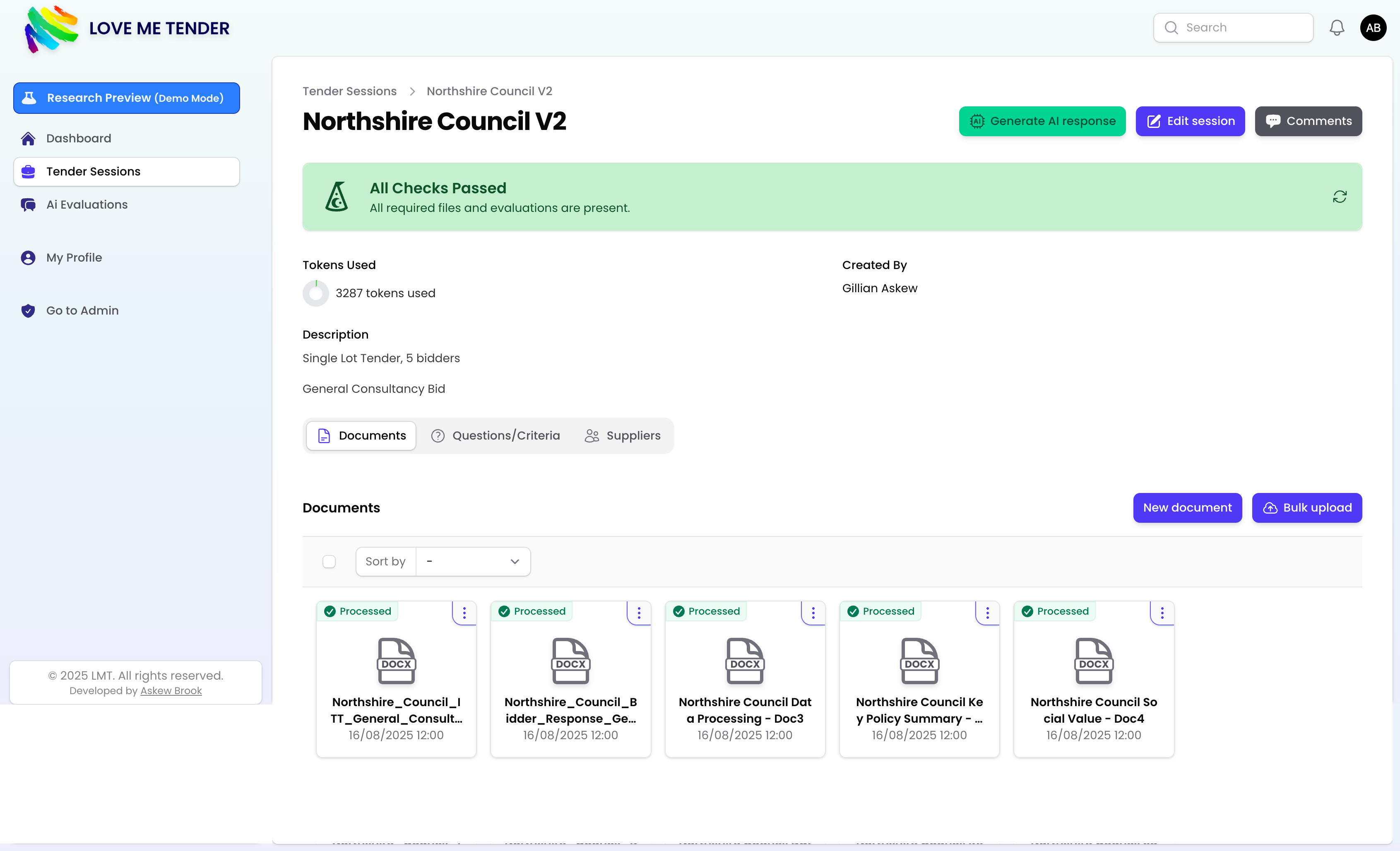Tick the select-all documents checkbox
Viewport: 1400px width, 851px height.
[x=329, y=561]
